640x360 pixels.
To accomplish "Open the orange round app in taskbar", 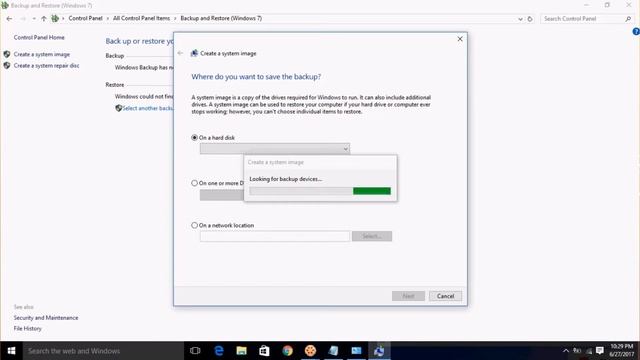I will coord(310,351).
